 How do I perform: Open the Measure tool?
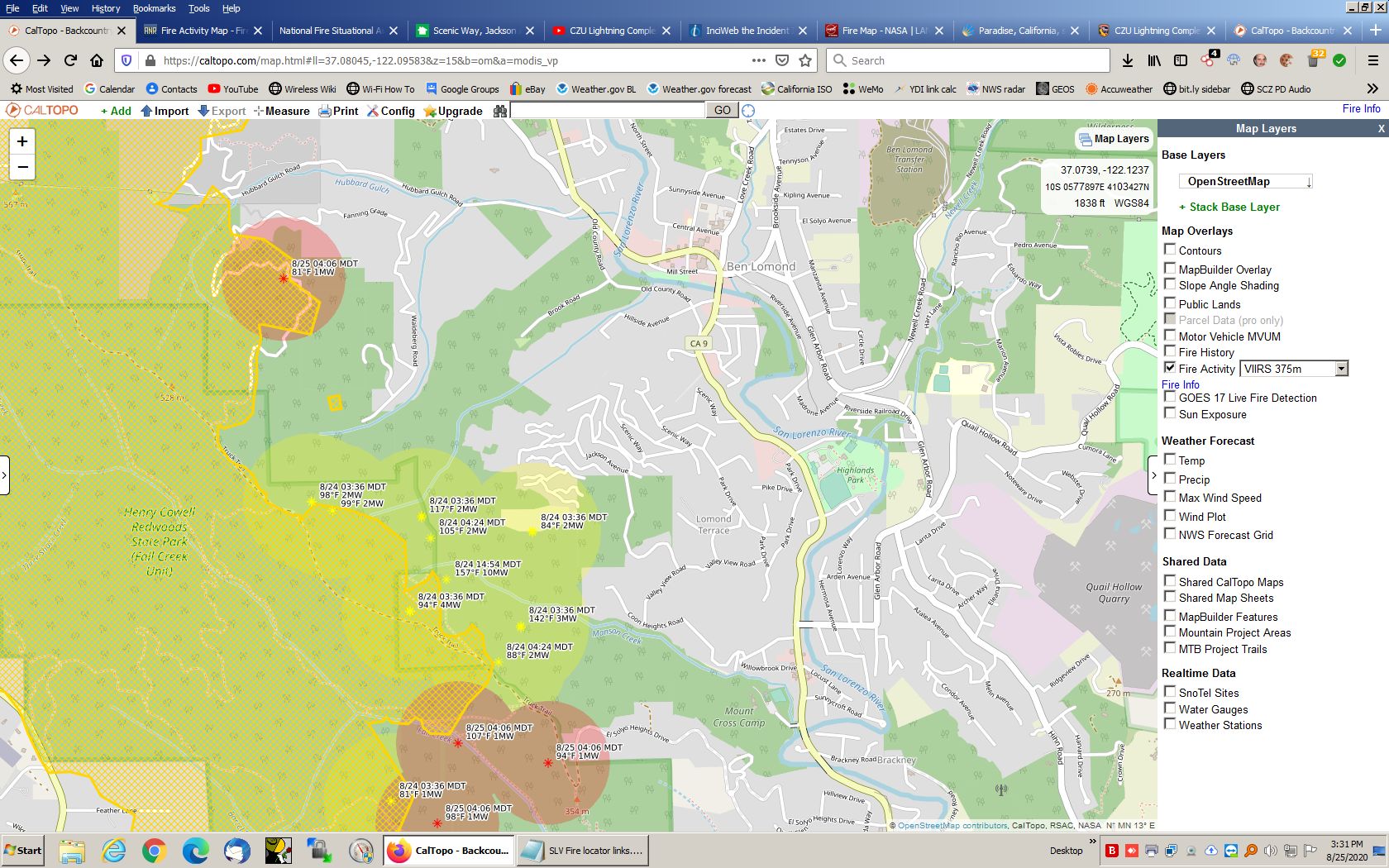pos(282,111)
